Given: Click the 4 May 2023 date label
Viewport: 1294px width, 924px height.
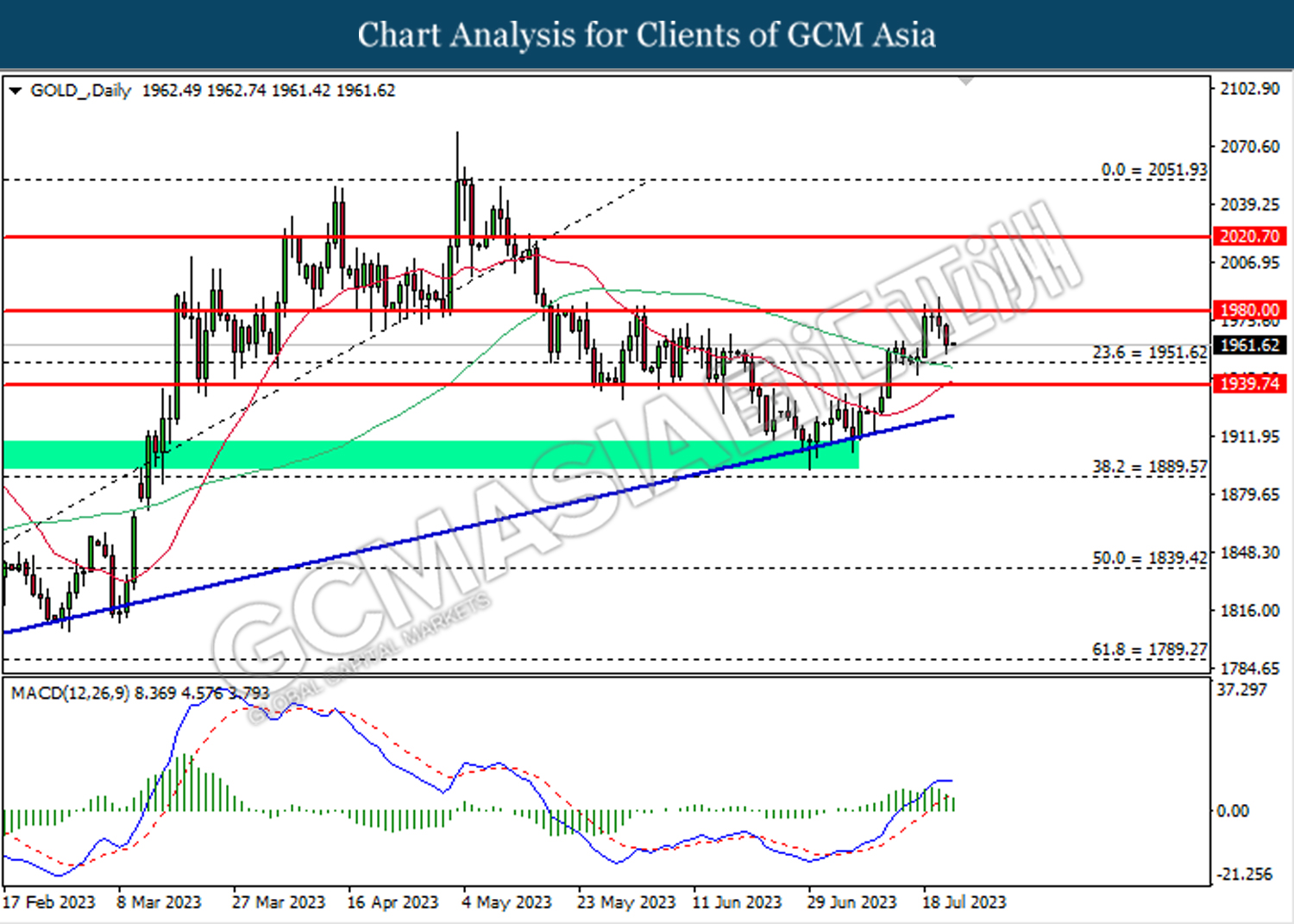Looking at the screenshot, I should tap(506, 902).
